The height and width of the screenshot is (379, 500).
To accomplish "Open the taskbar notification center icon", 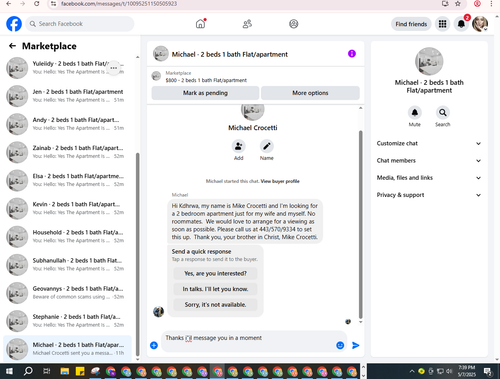I will (488, 371).
